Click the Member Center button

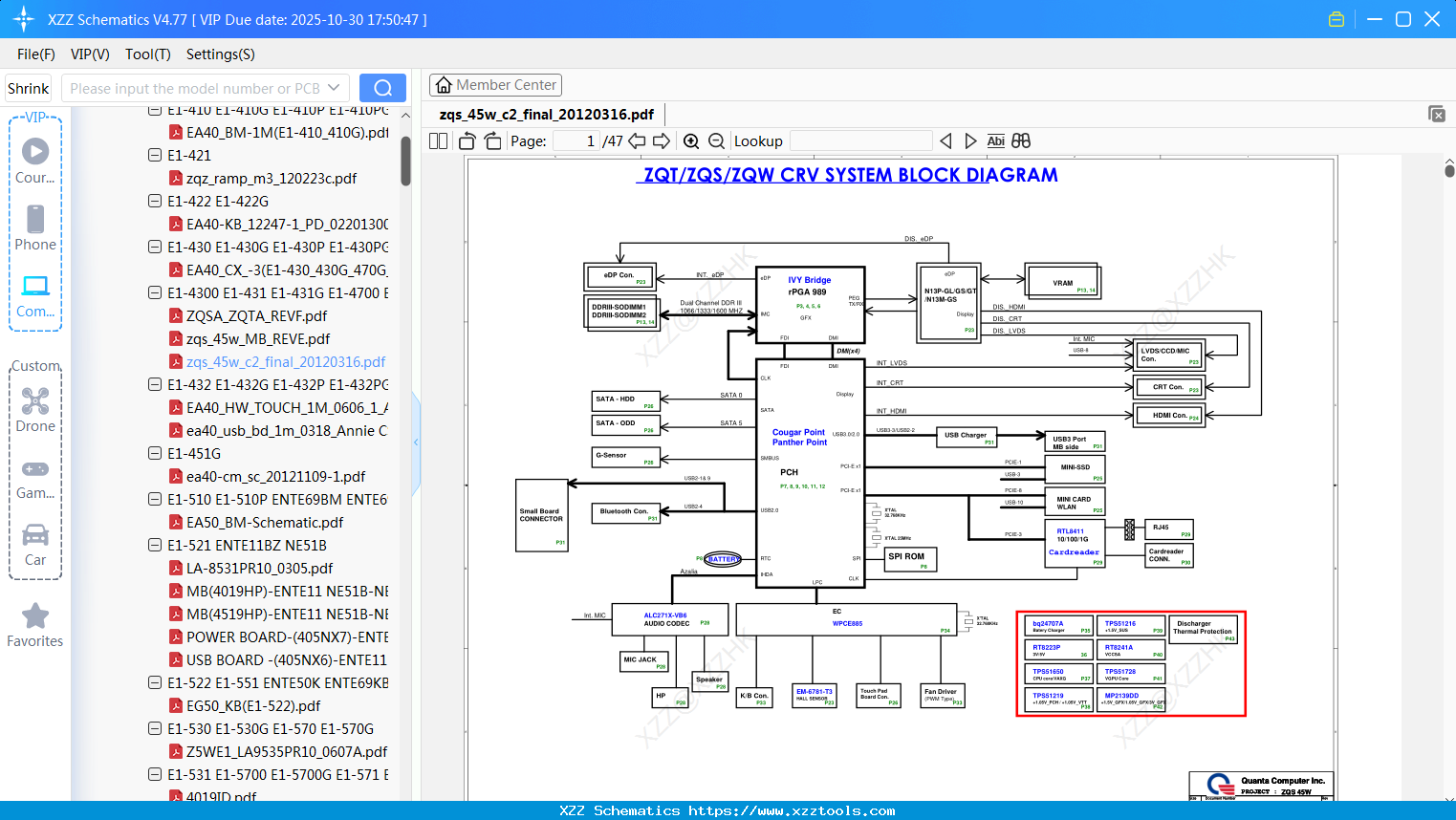coord(495,85)
